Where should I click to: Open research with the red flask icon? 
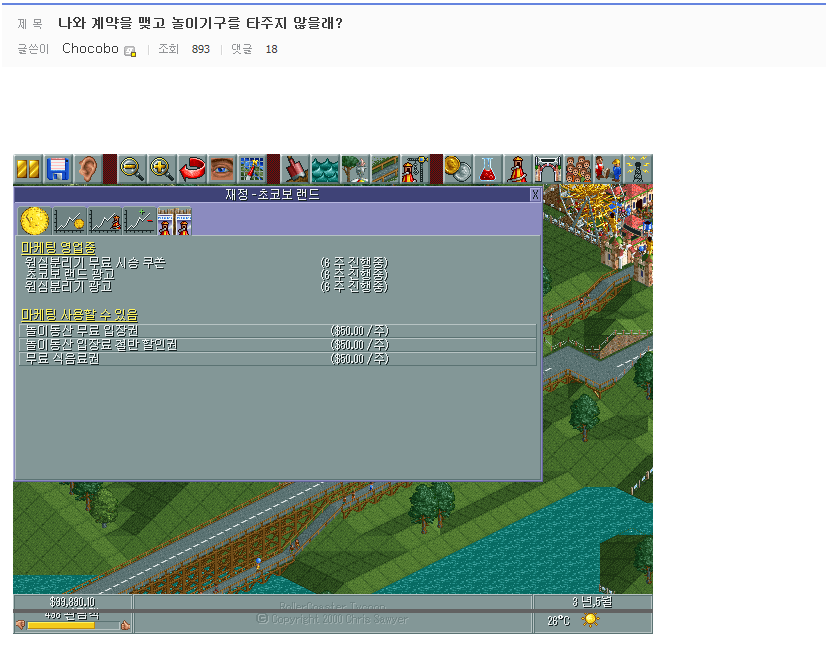(x=488, y=169)
